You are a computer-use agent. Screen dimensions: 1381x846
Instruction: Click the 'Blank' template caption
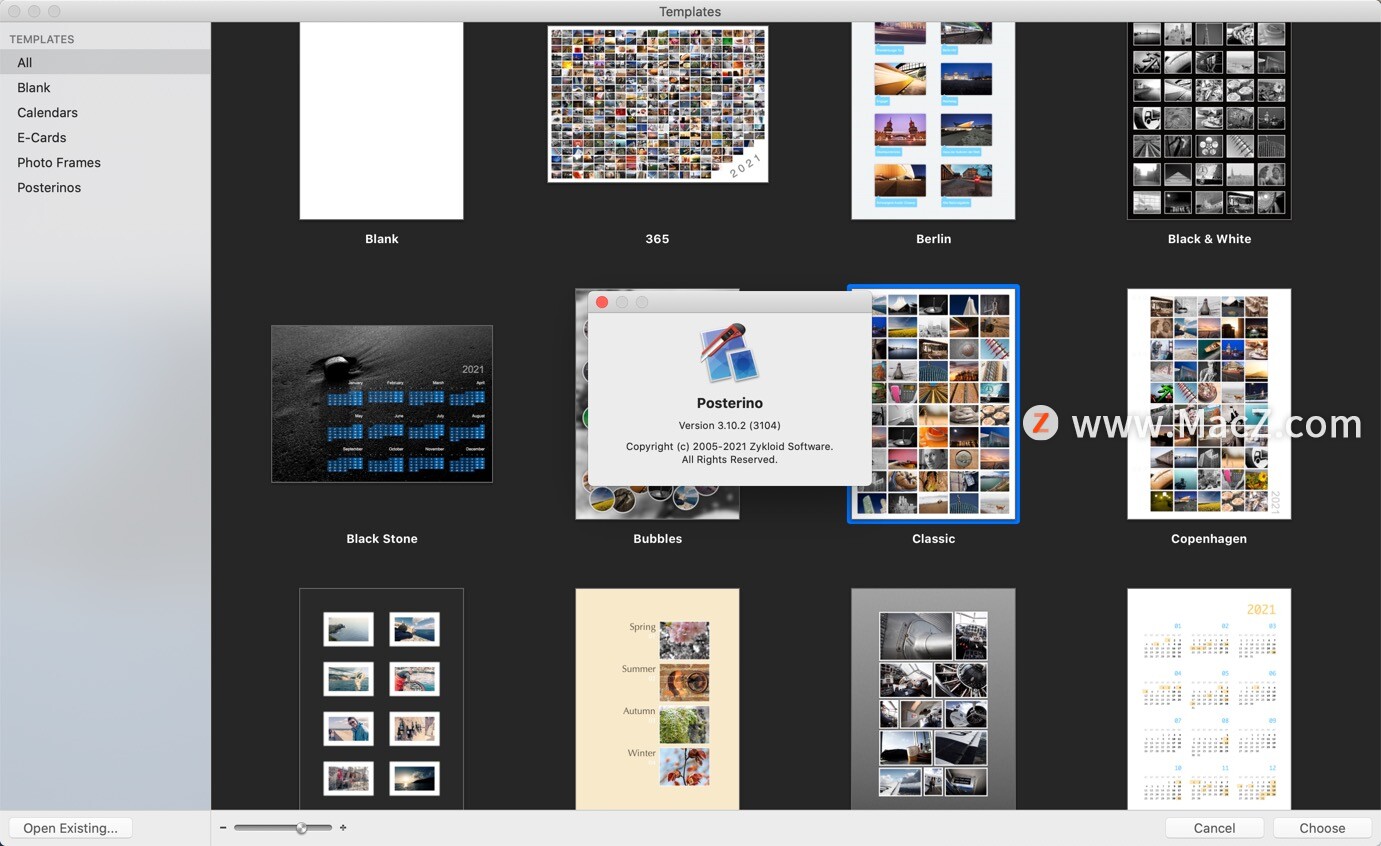click(x=381, y=238)
